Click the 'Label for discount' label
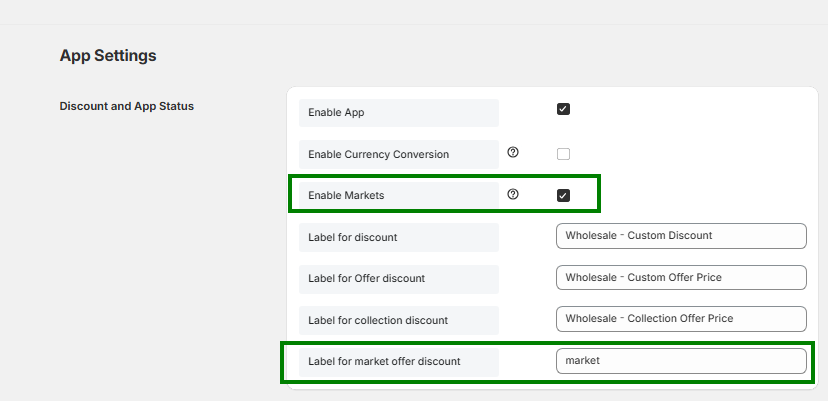 pos(353,237)
